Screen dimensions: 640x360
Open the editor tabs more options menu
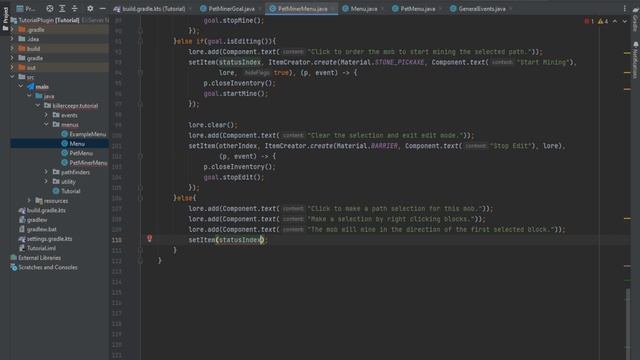(x=624, y=9)
